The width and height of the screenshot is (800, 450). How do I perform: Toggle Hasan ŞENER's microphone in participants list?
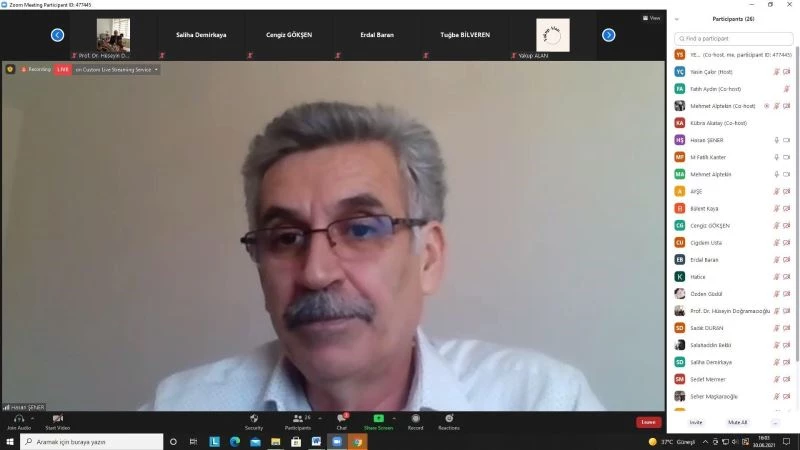pyautogui.click(x=775, y=140)
